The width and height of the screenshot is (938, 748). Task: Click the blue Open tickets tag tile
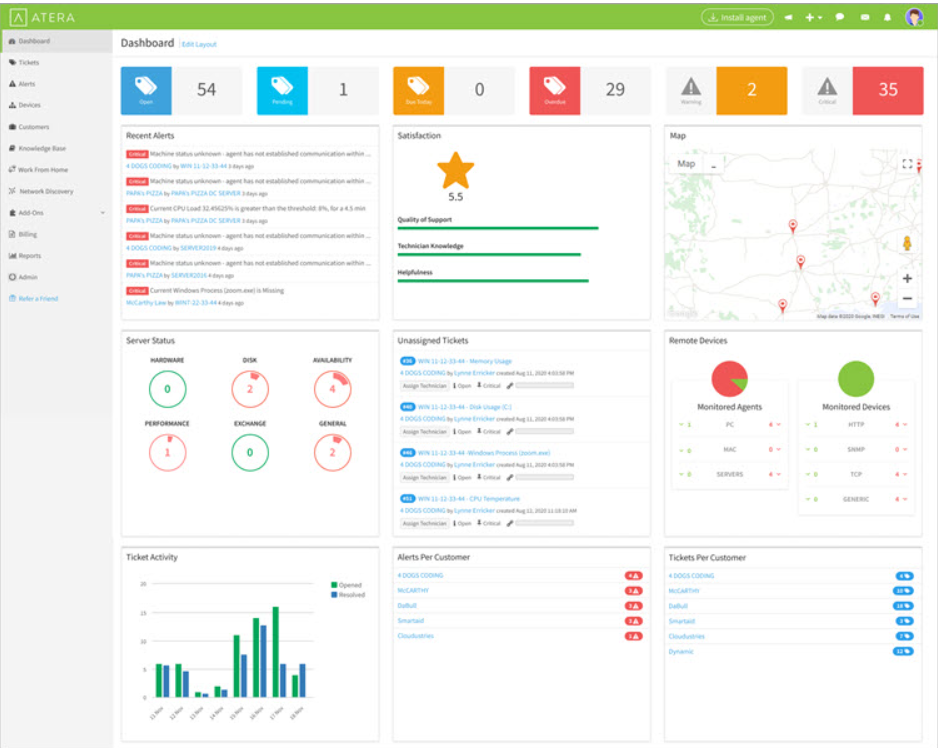146,90
